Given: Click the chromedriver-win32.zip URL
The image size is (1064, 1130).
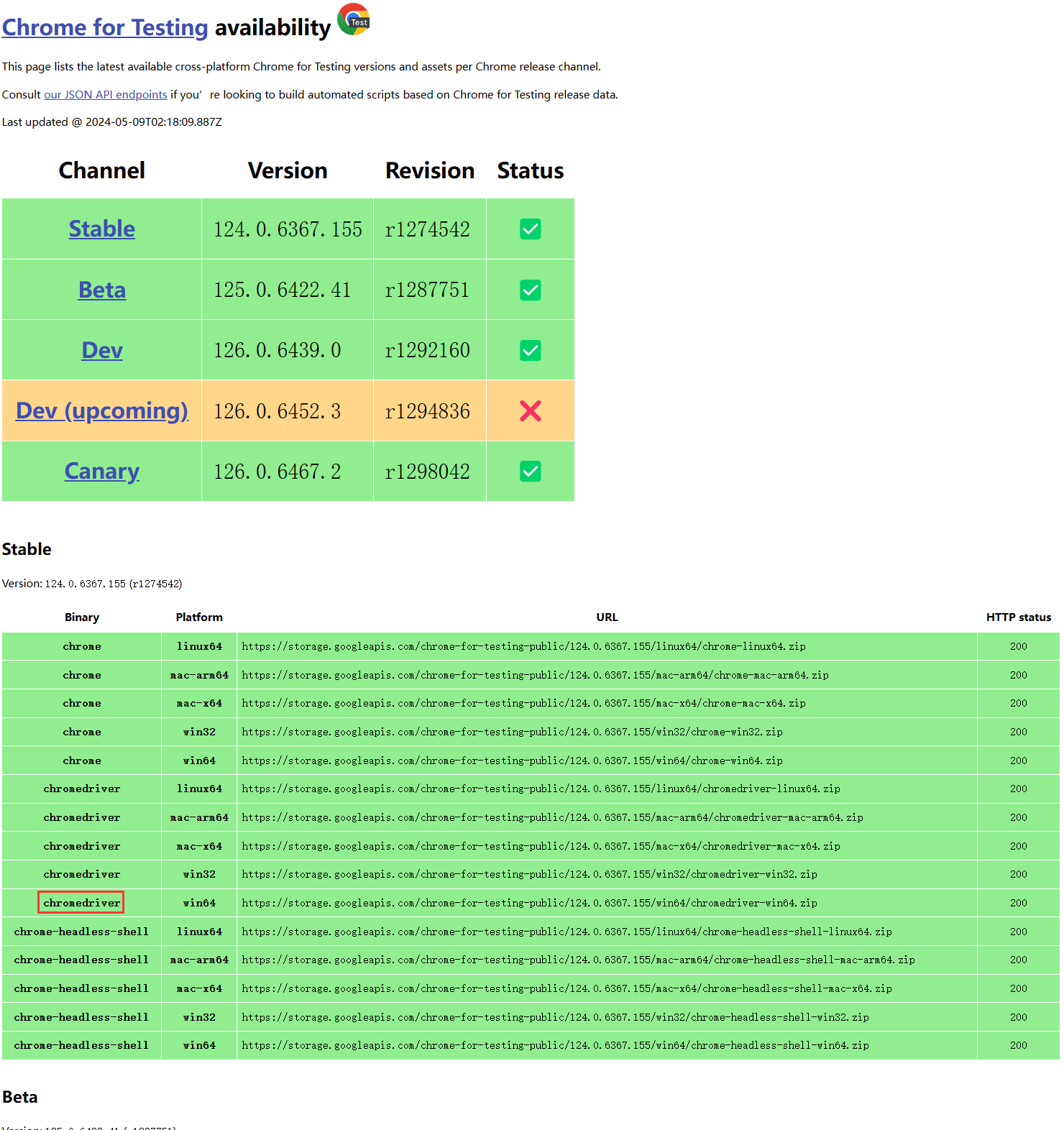Looking at the screenshot, I should 529,874.
